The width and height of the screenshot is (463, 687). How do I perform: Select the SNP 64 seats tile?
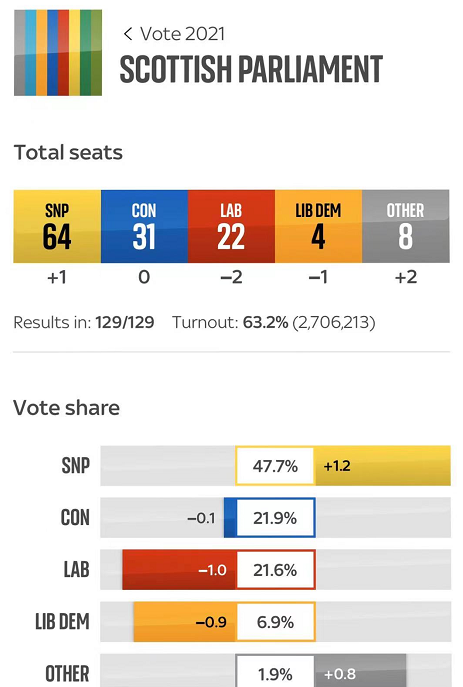(x=57, y=226)
